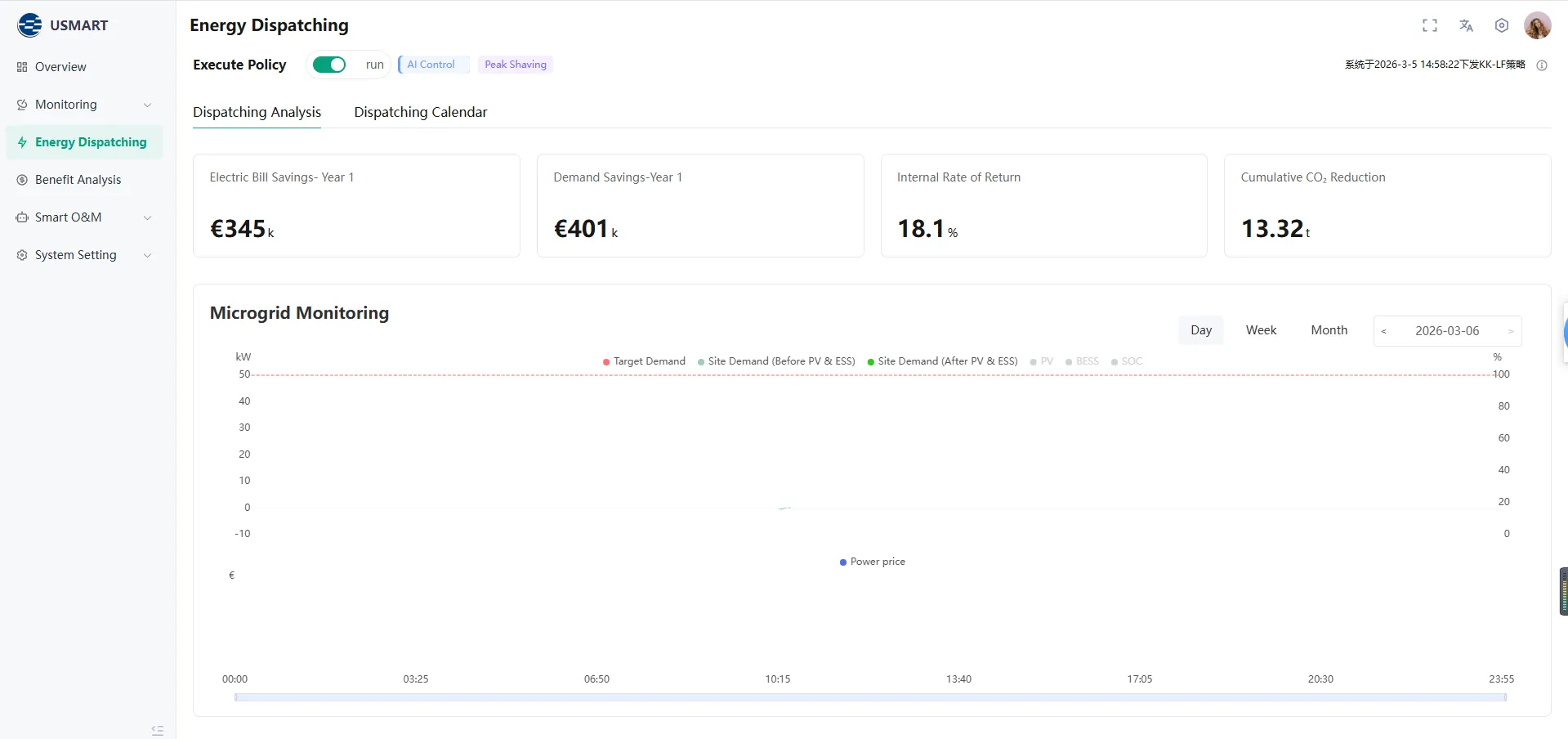Click the chart time range slider bar

point(869,697)
